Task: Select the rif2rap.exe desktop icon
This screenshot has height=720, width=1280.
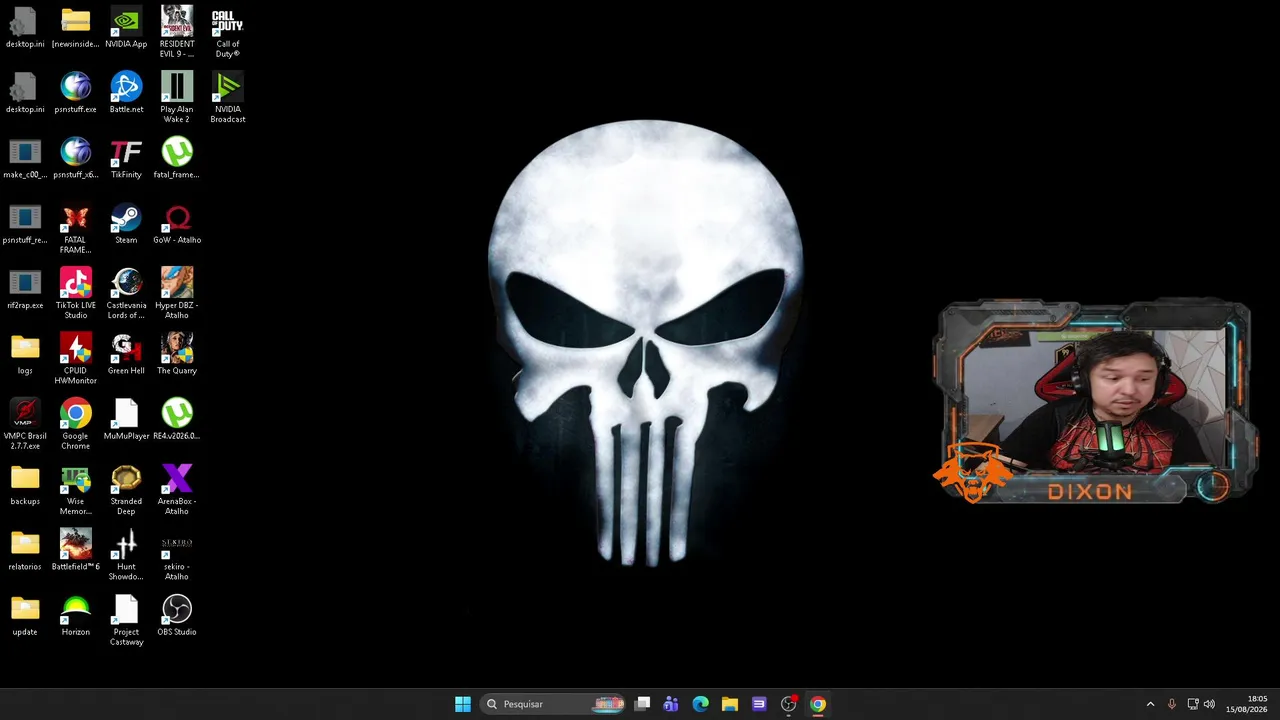Action: coord(25,289)
